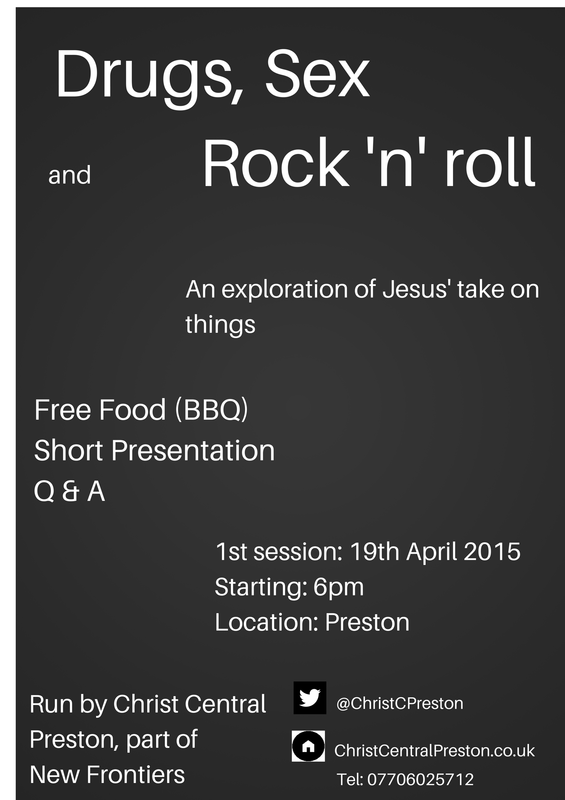Click 'Short Presentation' line

click(154, 451)
